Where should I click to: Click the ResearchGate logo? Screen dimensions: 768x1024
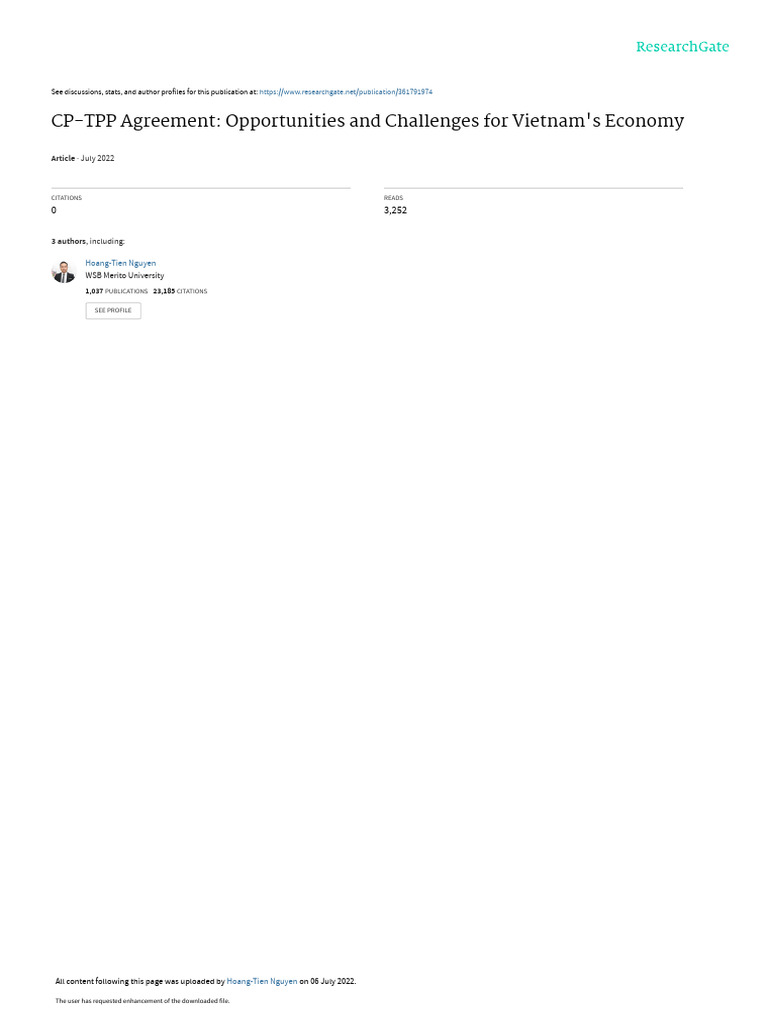point(682,47)
